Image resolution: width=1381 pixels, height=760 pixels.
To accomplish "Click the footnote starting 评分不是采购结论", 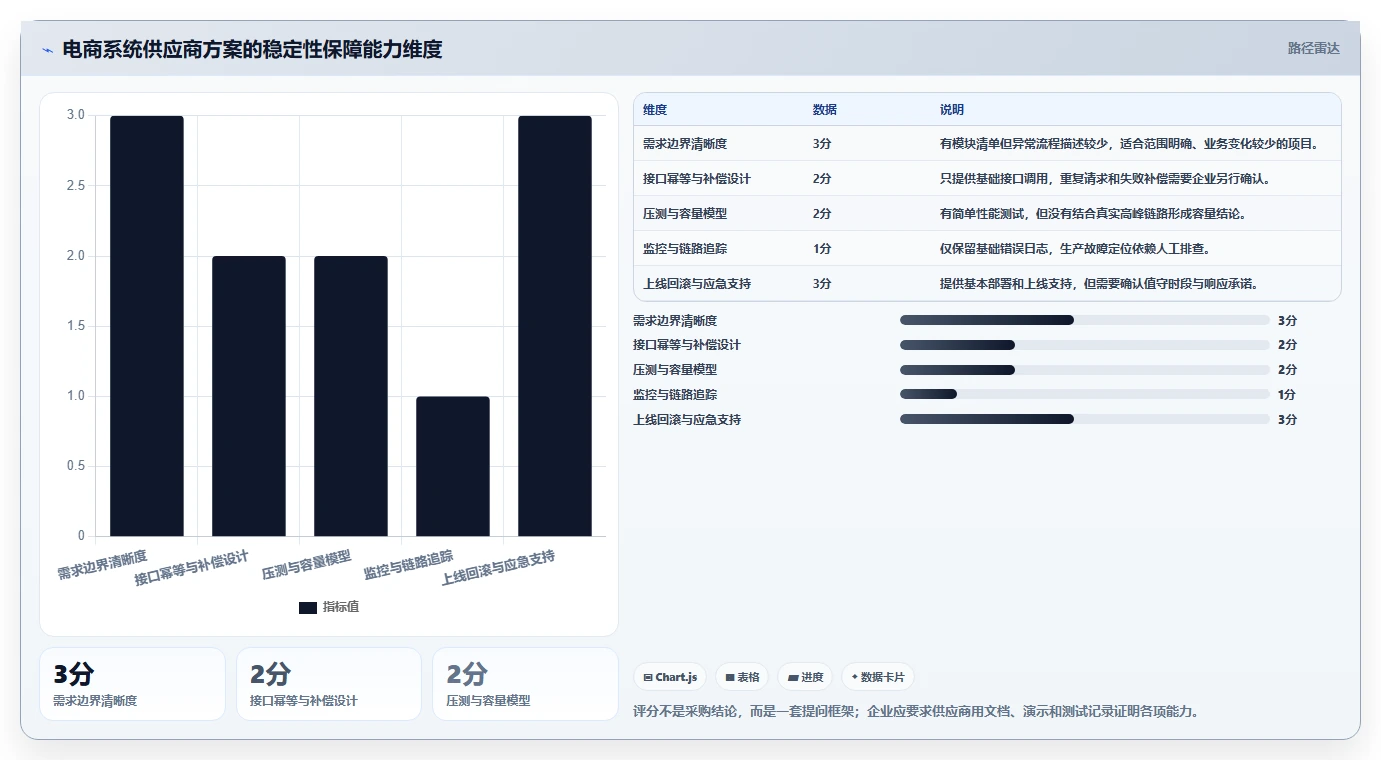I will (x=916, y=712).
